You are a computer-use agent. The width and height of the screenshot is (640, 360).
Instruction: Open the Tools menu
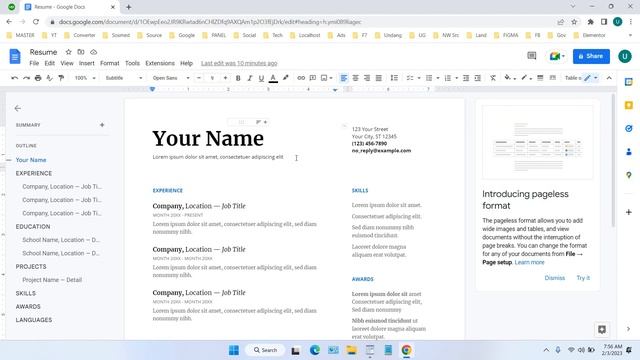tap(132, 63)
